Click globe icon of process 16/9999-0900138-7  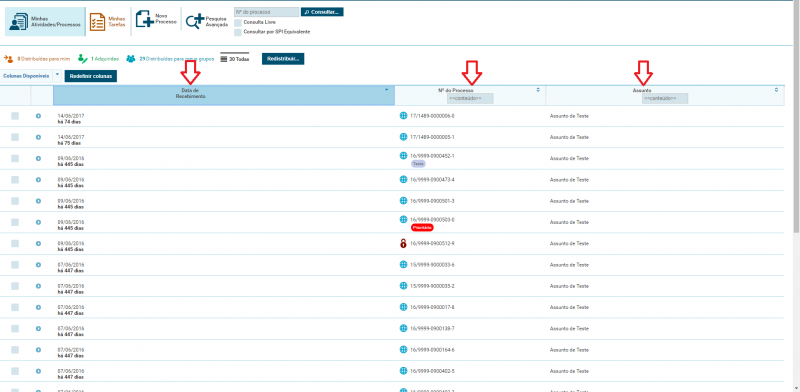(x=404, y=328)
